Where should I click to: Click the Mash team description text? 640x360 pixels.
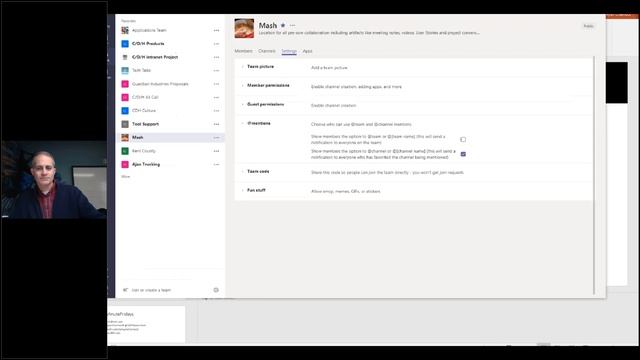click(369, 33)
